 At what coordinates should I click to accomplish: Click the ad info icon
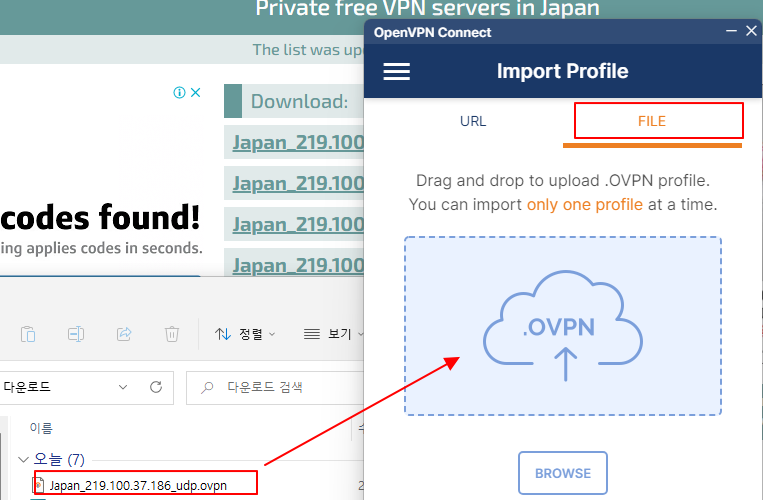click(x=180, y=92)
